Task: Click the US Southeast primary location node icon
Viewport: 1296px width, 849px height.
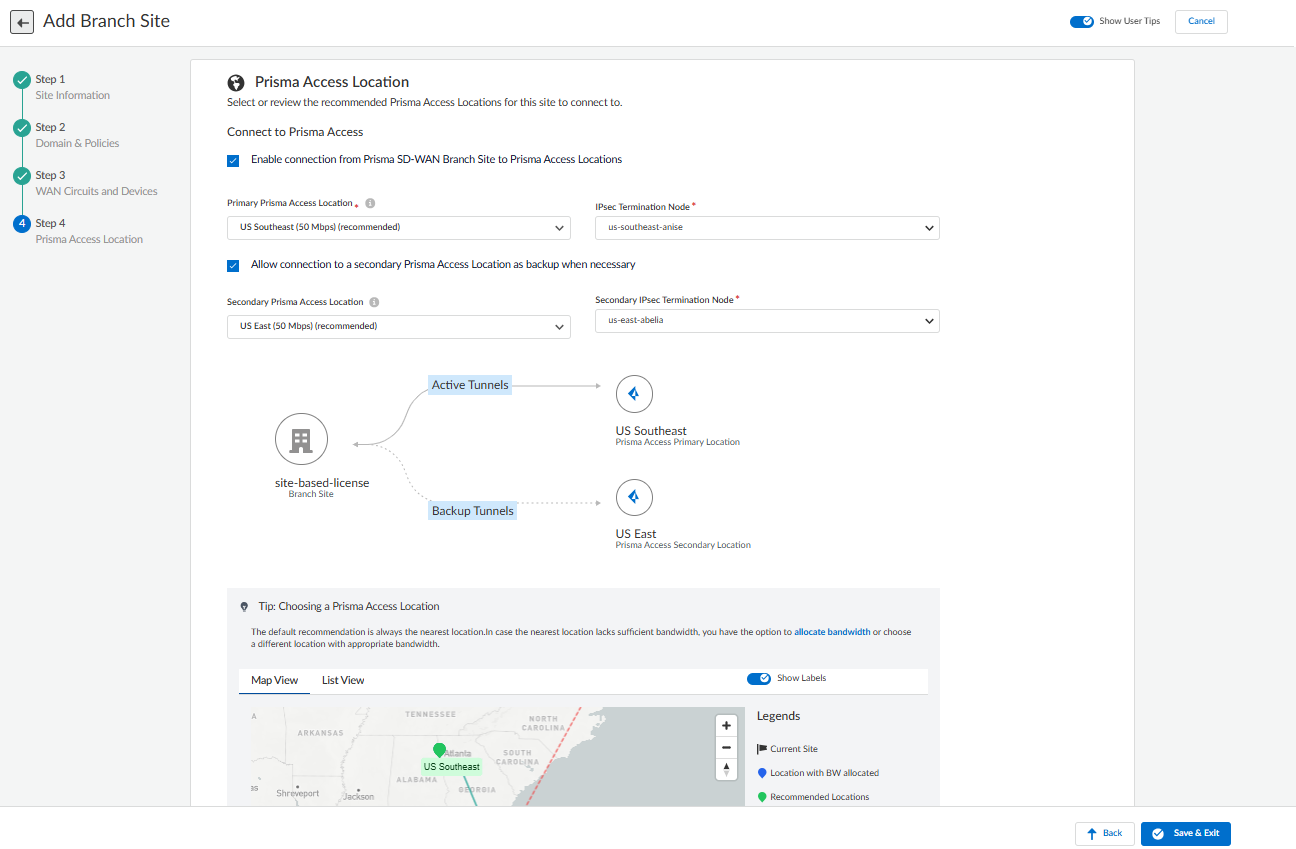Action: (x=634, y=394)
